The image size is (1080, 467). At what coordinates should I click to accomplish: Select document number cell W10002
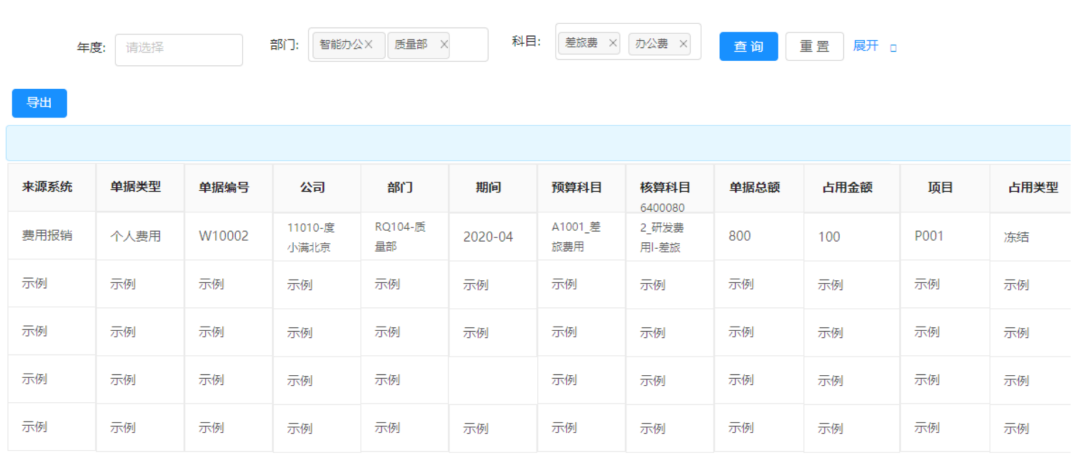[223, 237]
